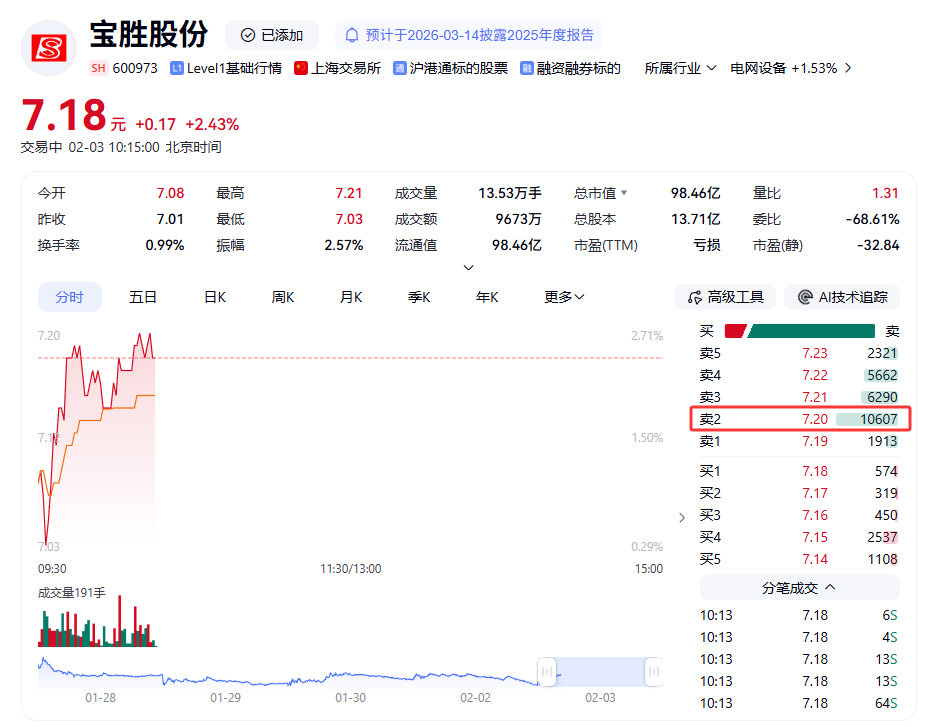Click the 01-30 date on mini timeline
This screenshot has width=927, height=727.
351,698
